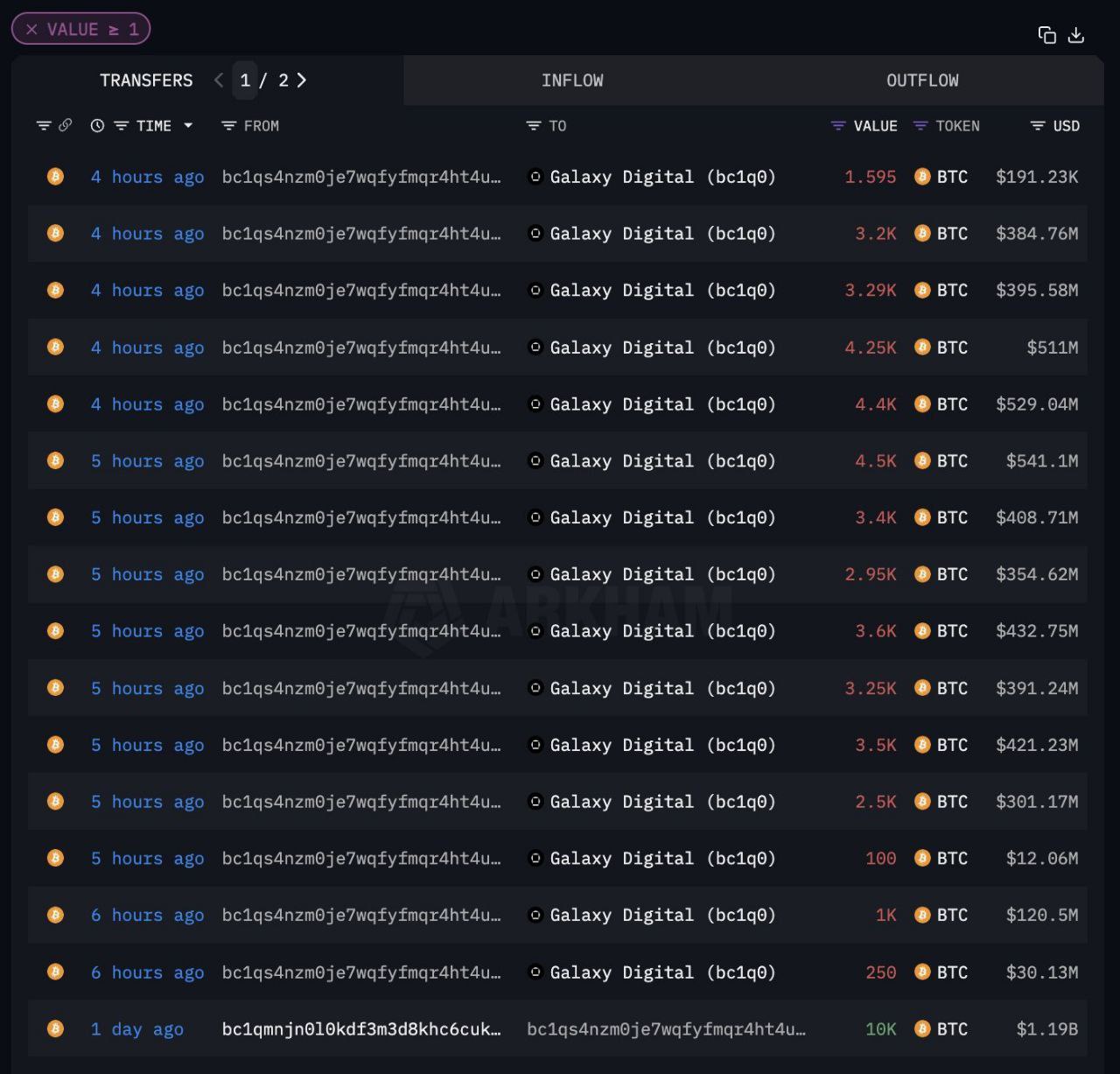The height and width of the screenshot is (1074, 1120).
Task: Click Galaxy Digital logo in $529.04M row
Action: click(x=535, y=404)
